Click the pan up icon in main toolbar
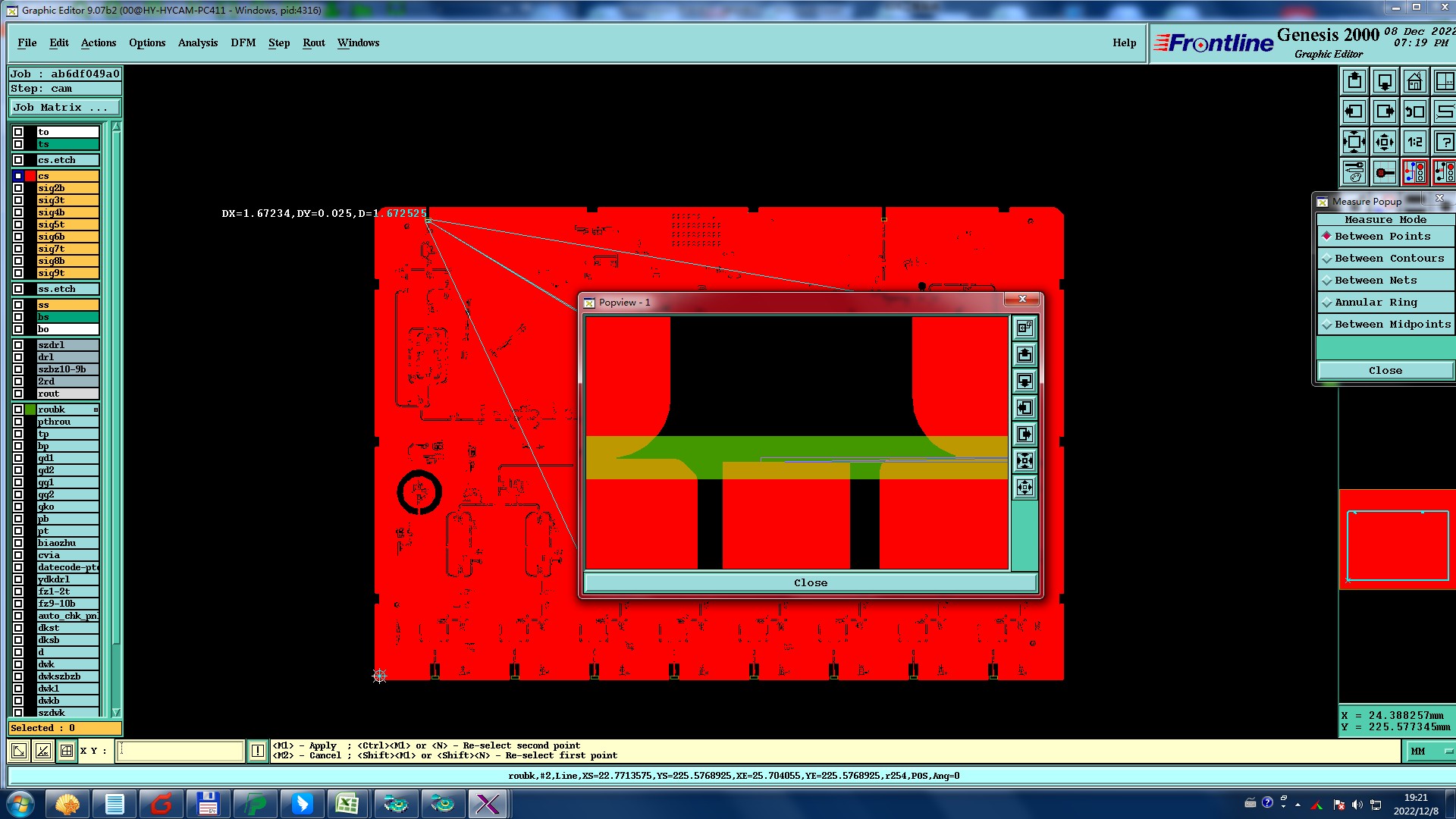 [x=1354, y=81]
